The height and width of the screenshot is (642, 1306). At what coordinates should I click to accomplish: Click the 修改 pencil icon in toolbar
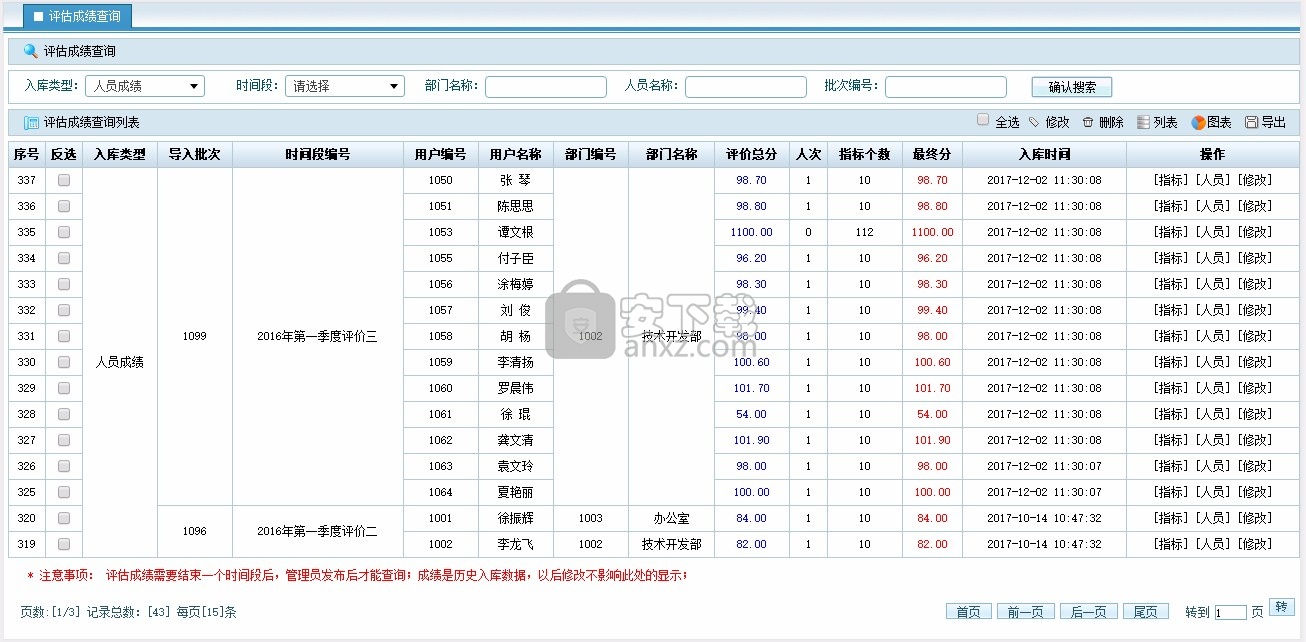point(1034,122)
